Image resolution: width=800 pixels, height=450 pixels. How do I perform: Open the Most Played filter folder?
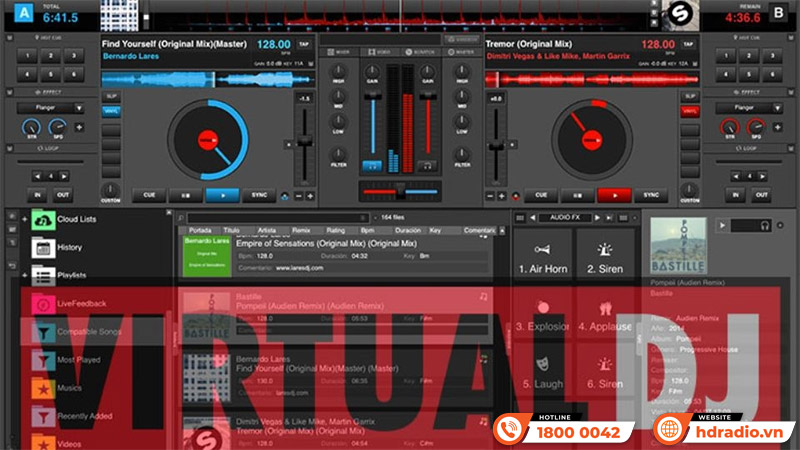coord(43,361)
